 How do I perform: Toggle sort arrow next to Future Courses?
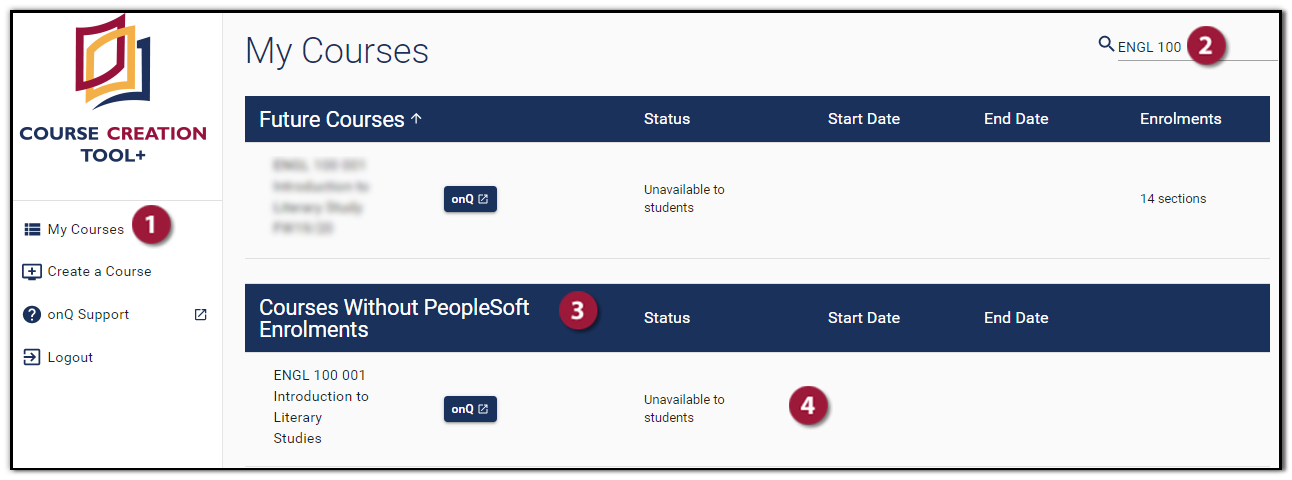pyautogui.click(x=417, y=119)
